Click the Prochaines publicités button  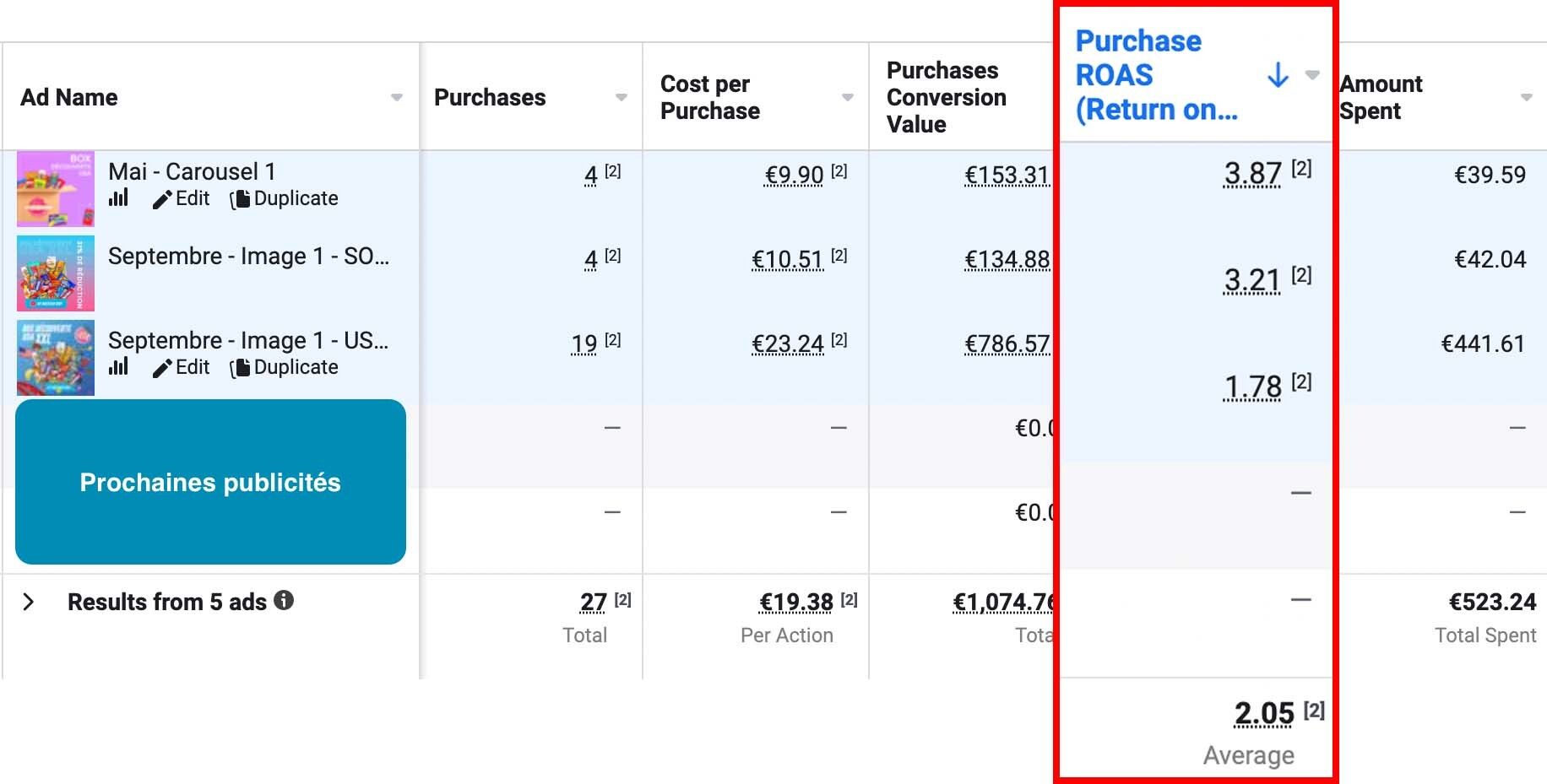click(210, 482)
